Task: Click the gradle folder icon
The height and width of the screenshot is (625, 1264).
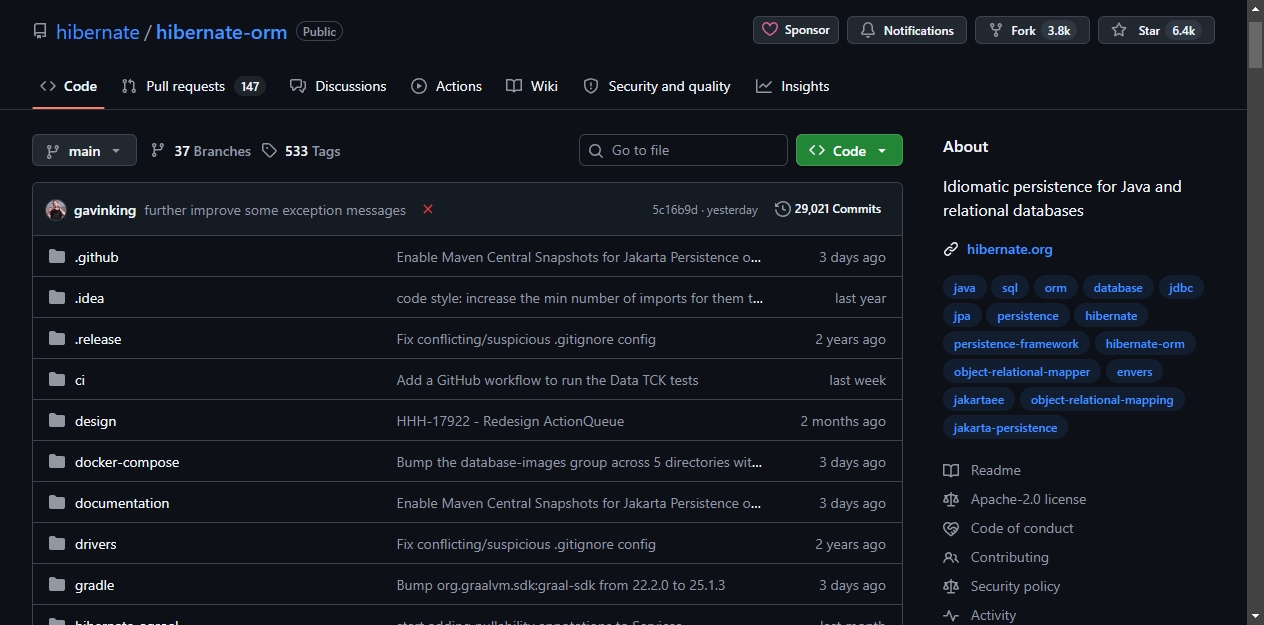Action: 57,585
